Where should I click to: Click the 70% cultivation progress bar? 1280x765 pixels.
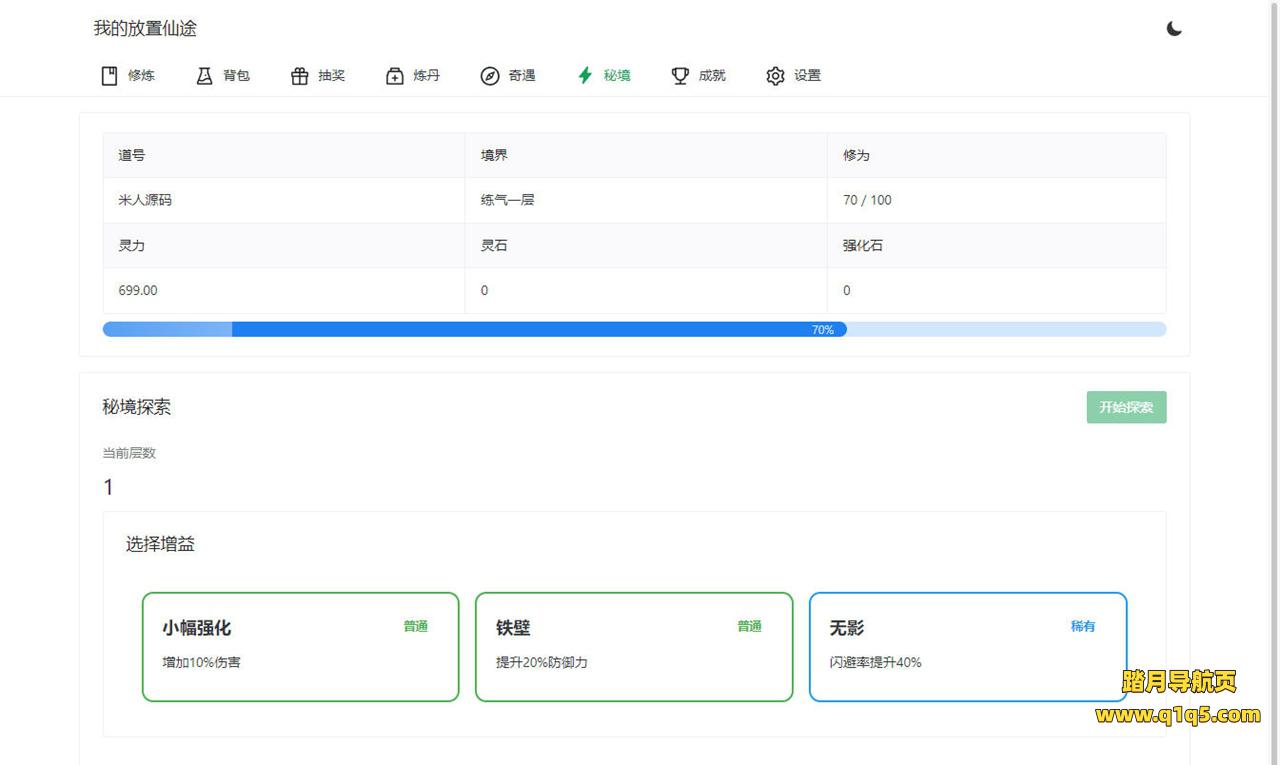click(x=634, y=330)
